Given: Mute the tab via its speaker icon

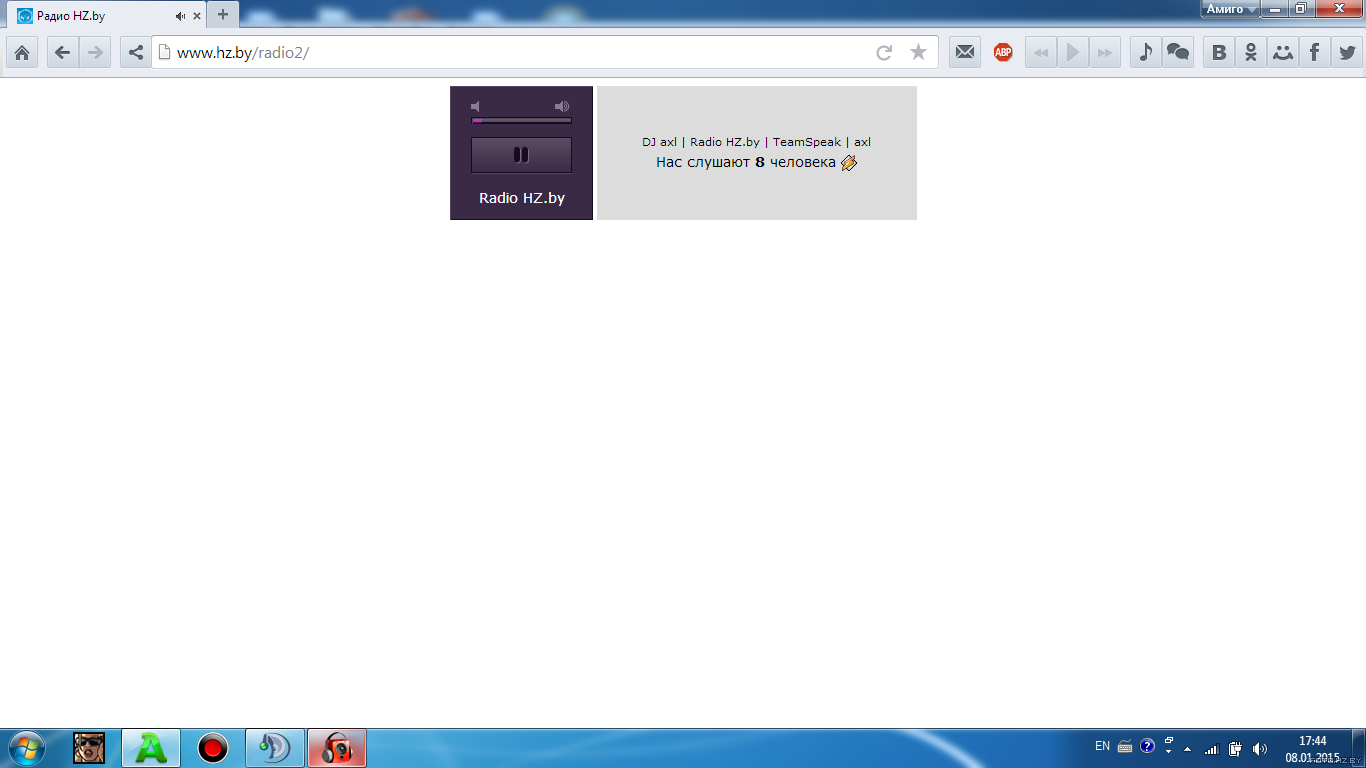Looking at the screenshot, I should tap(180, 16).
